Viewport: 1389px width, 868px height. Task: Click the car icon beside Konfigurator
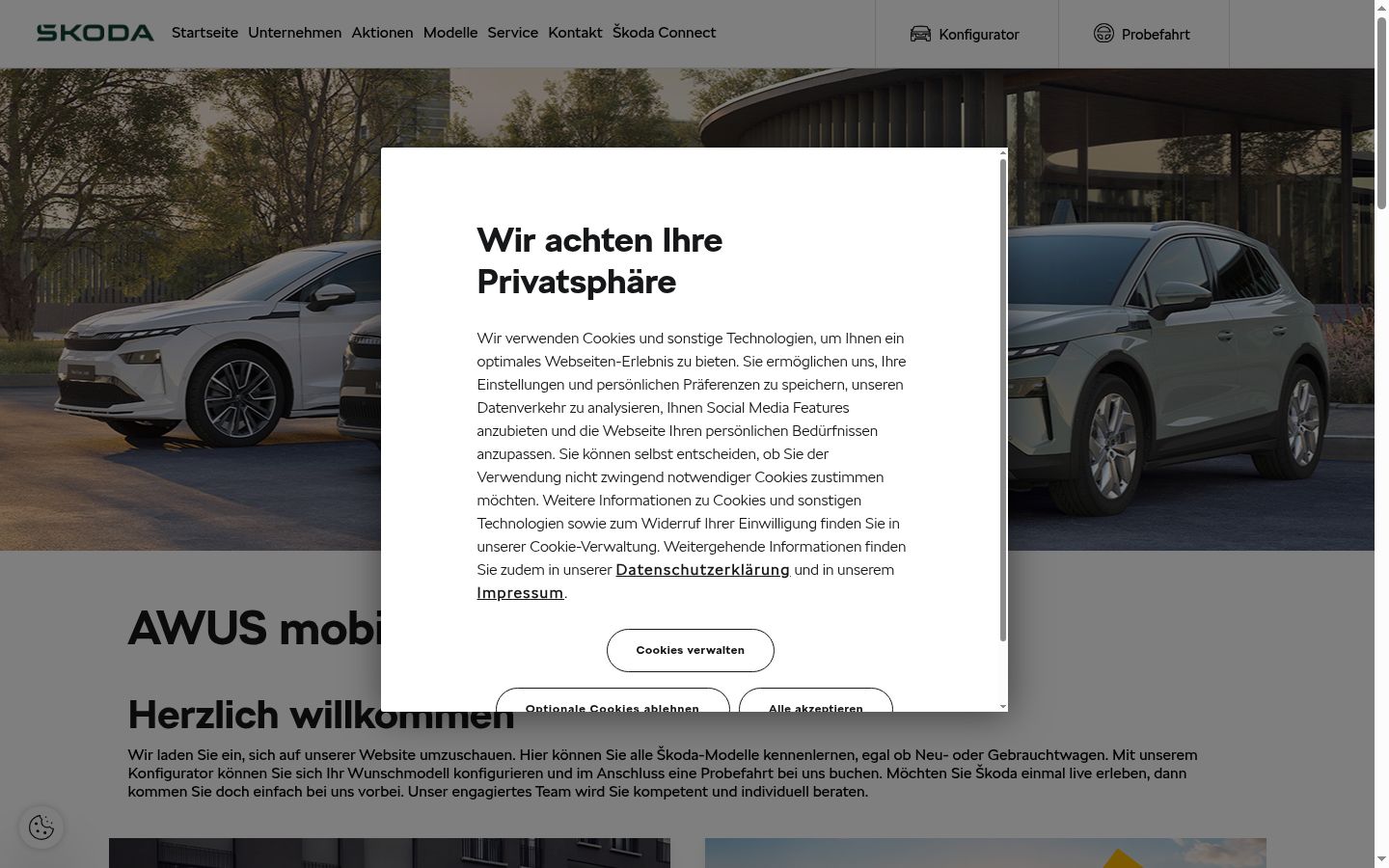[920, 34]
